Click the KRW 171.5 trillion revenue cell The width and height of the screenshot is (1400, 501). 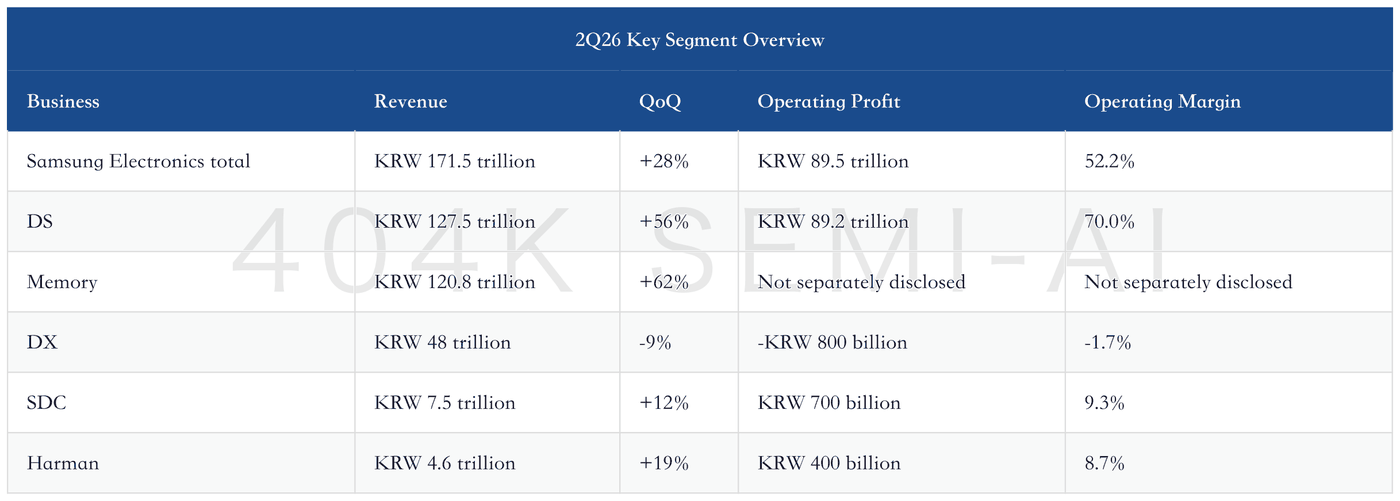point(455,161)
